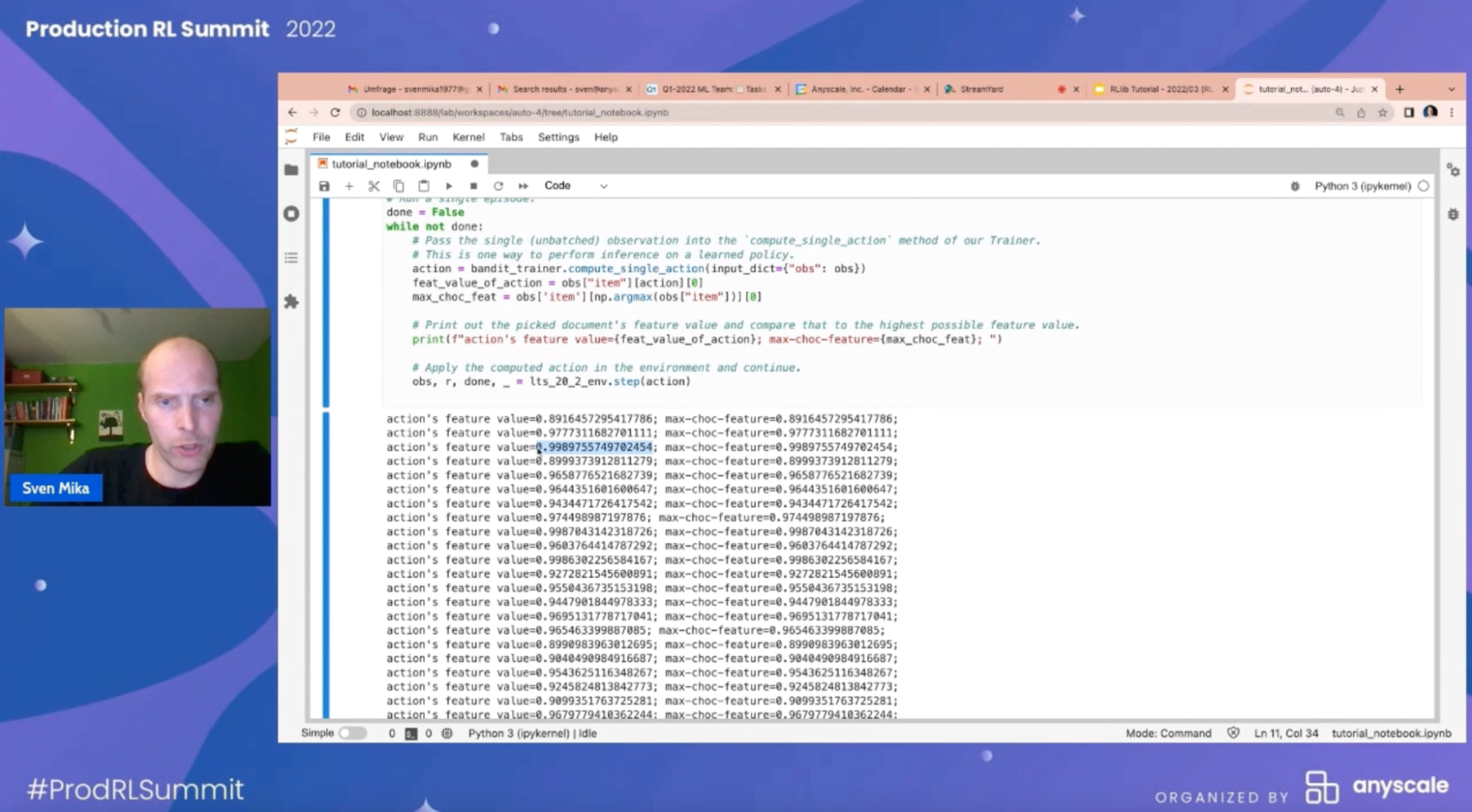Restart the kernel with the circular arrow icon

click(499, 186)
